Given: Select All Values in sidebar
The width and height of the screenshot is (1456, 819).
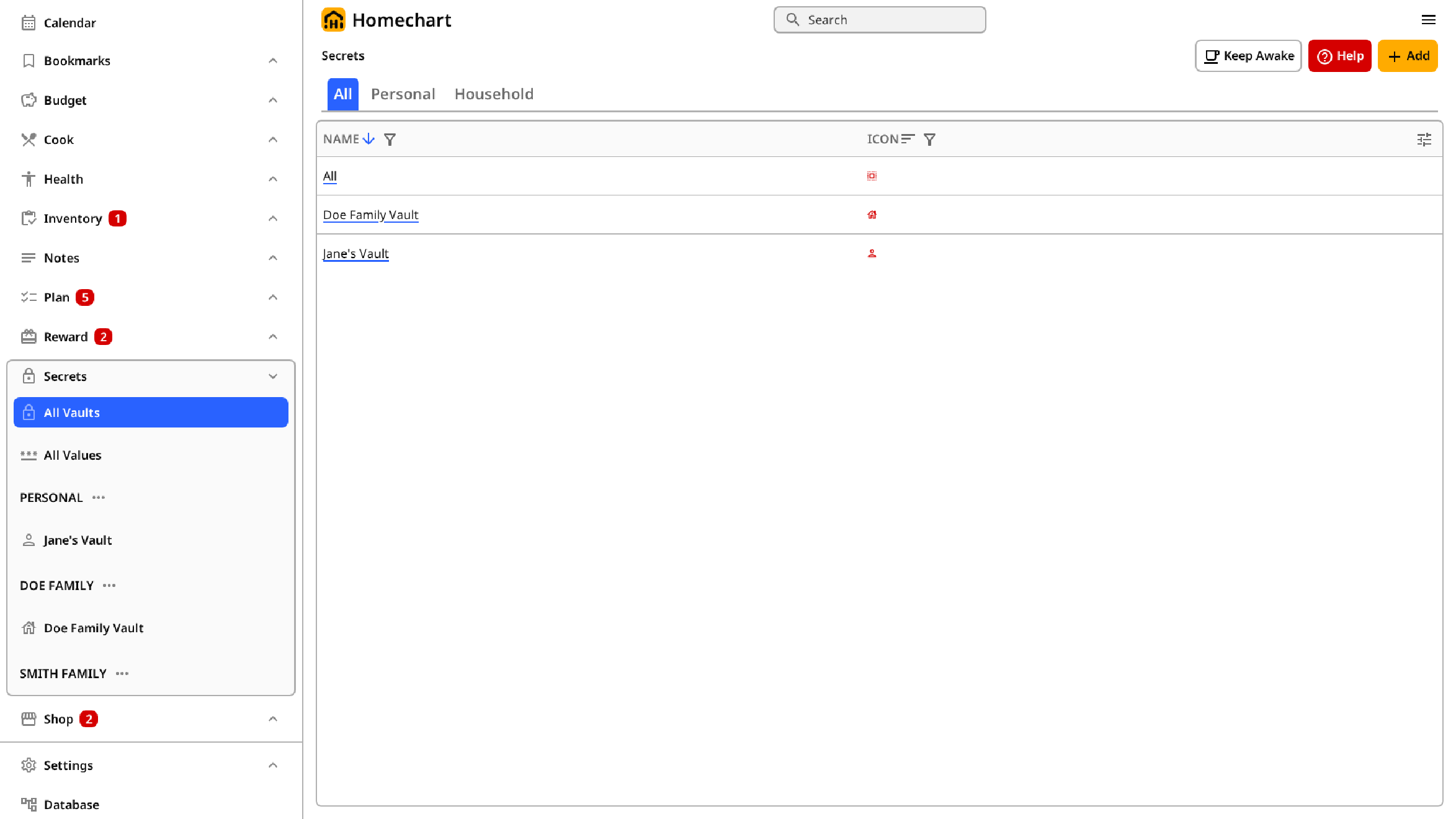Looking at the screenshot, I should (73, 455).
